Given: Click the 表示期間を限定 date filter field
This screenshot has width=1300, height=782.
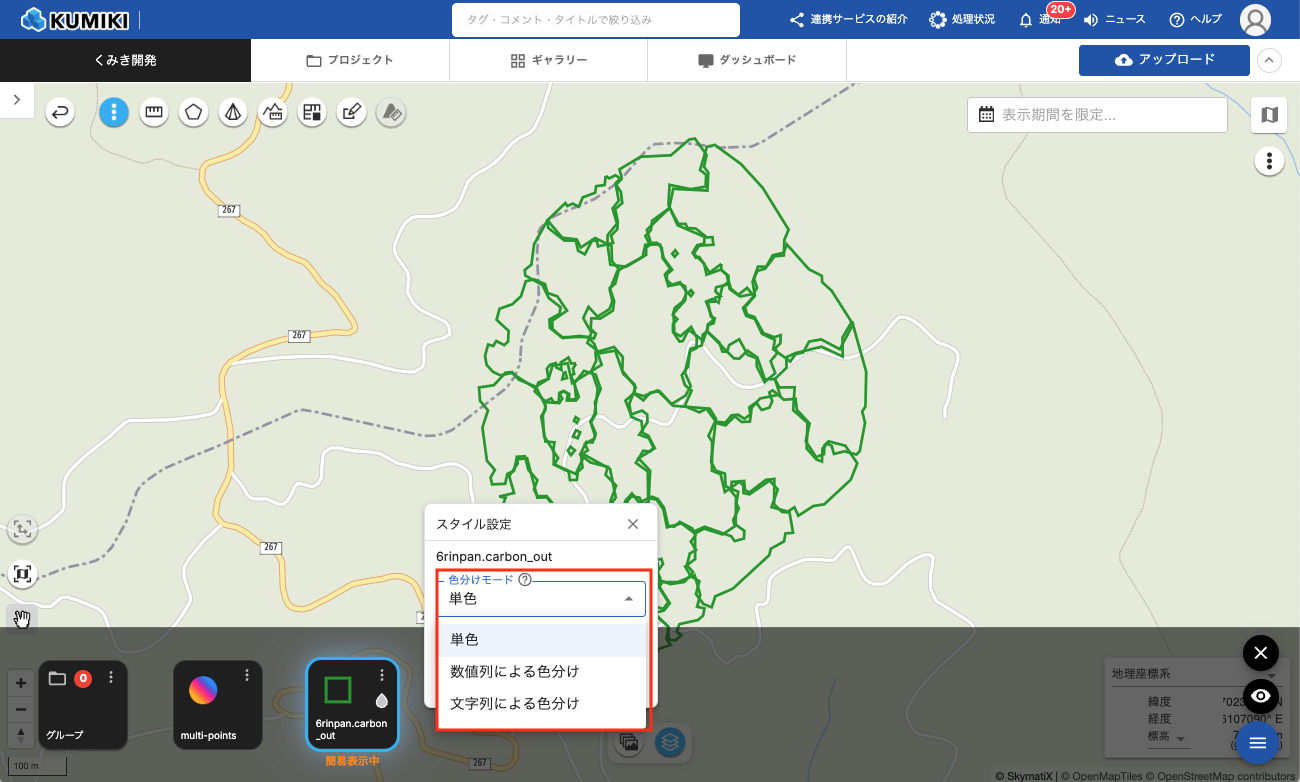Looking at the screenshot, I should [x=1097, y=115].
